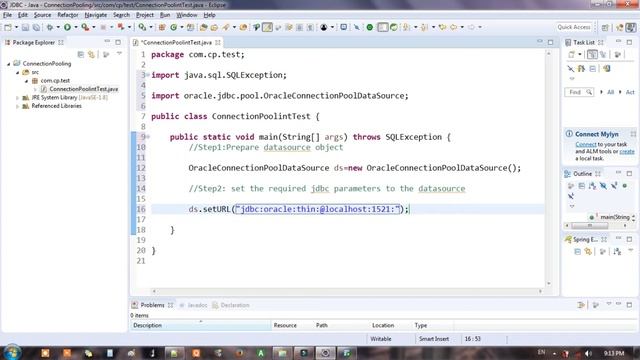Switch to the Javadoc tab
The width and height of the screenshot is (640, 360).
coord(193,305)
